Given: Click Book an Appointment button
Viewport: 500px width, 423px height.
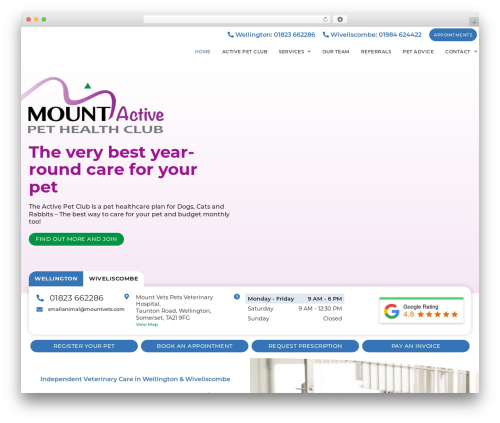Looking at the screenshot, I should tap(195, 346).
